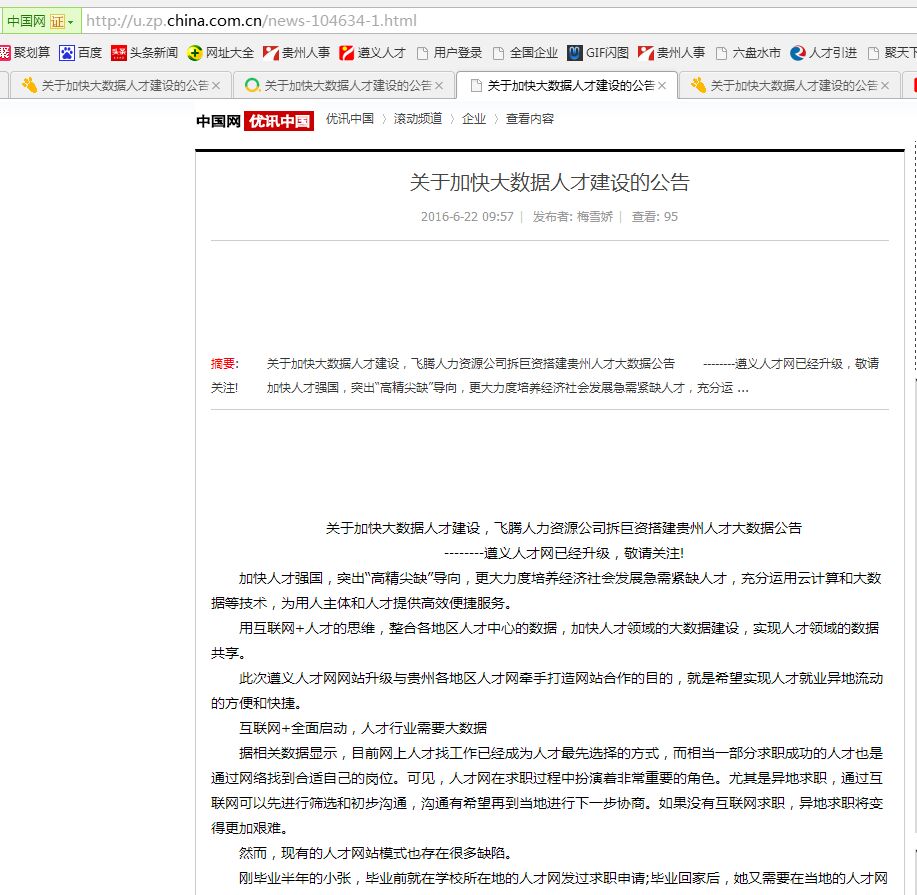Click the 优讯中国 breadcrumb link

click(x=349, y=119)
